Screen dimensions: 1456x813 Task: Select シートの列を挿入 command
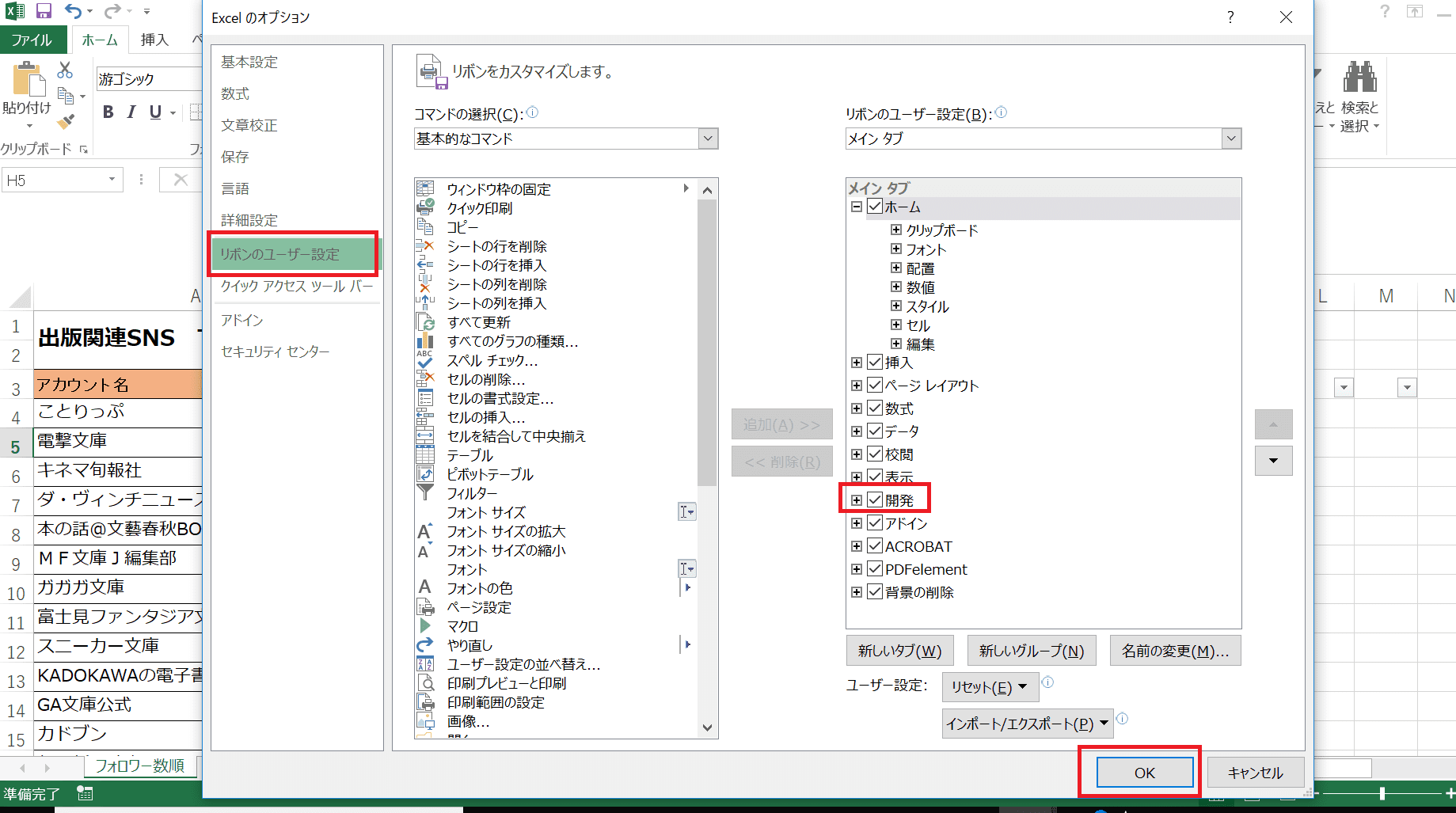497,303
